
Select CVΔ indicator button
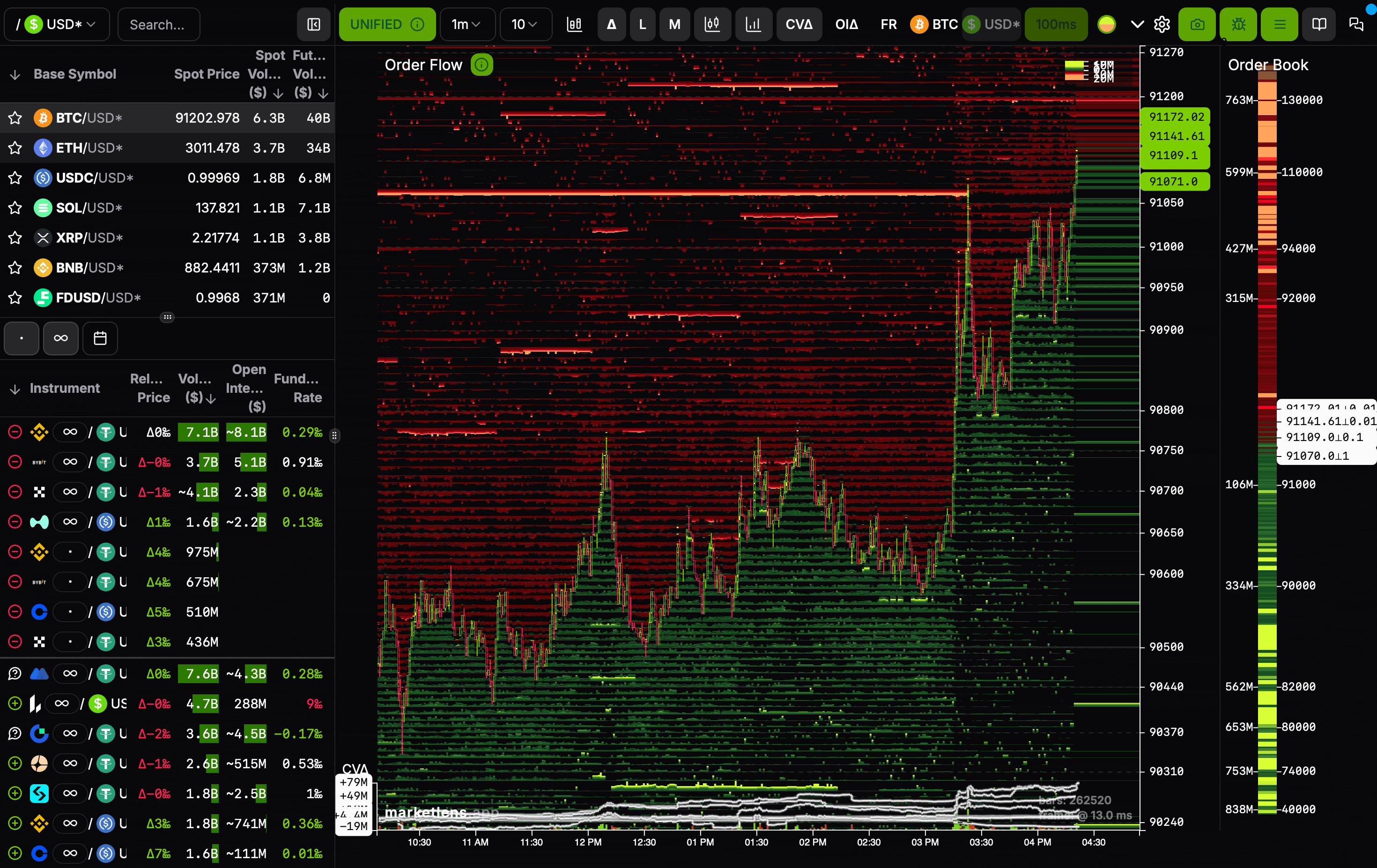click(799, 24)
